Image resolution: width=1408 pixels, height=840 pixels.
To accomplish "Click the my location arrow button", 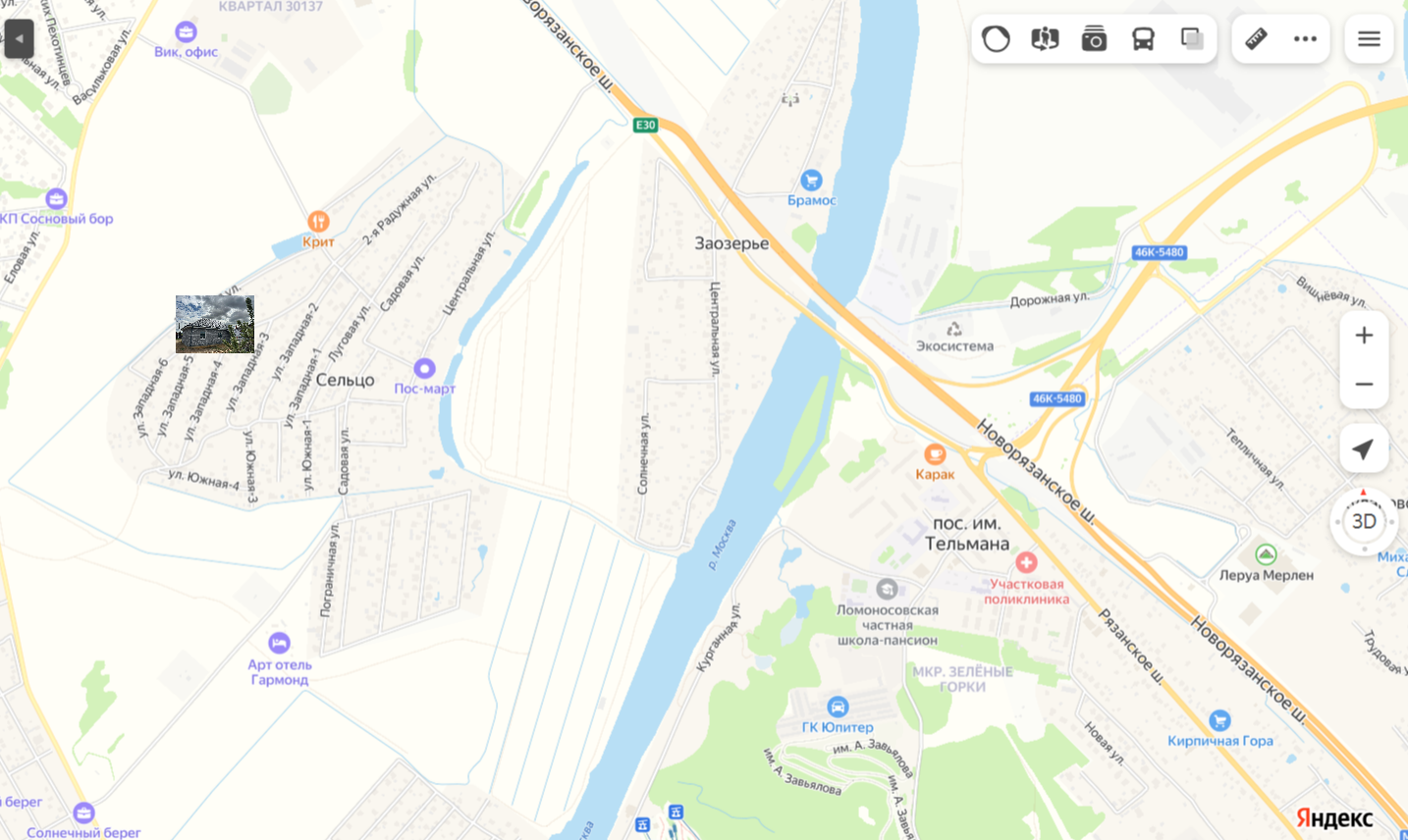I will tap(1364, 449).
